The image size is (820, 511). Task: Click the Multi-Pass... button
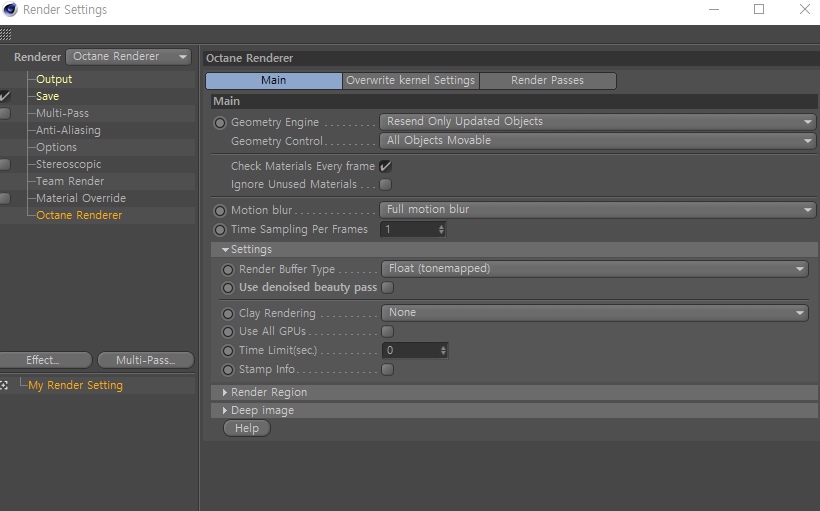(145, 360)
